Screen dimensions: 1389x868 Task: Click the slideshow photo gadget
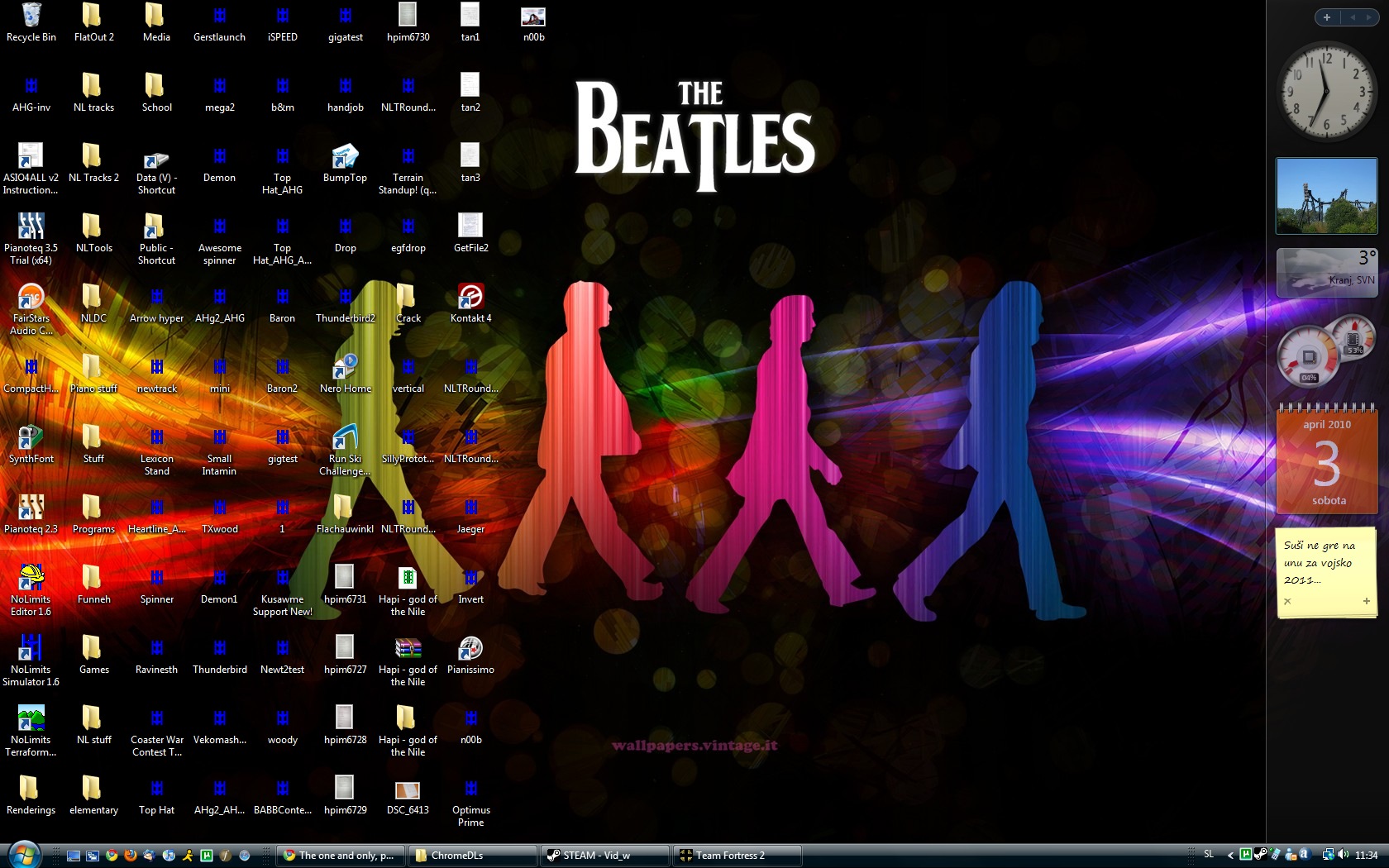click(1327, 196)
